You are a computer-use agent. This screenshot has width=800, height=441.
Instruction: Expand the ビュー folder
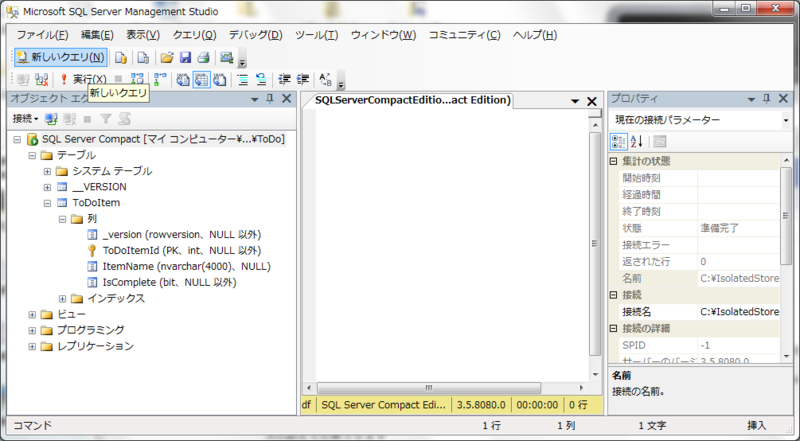(32, 314)
